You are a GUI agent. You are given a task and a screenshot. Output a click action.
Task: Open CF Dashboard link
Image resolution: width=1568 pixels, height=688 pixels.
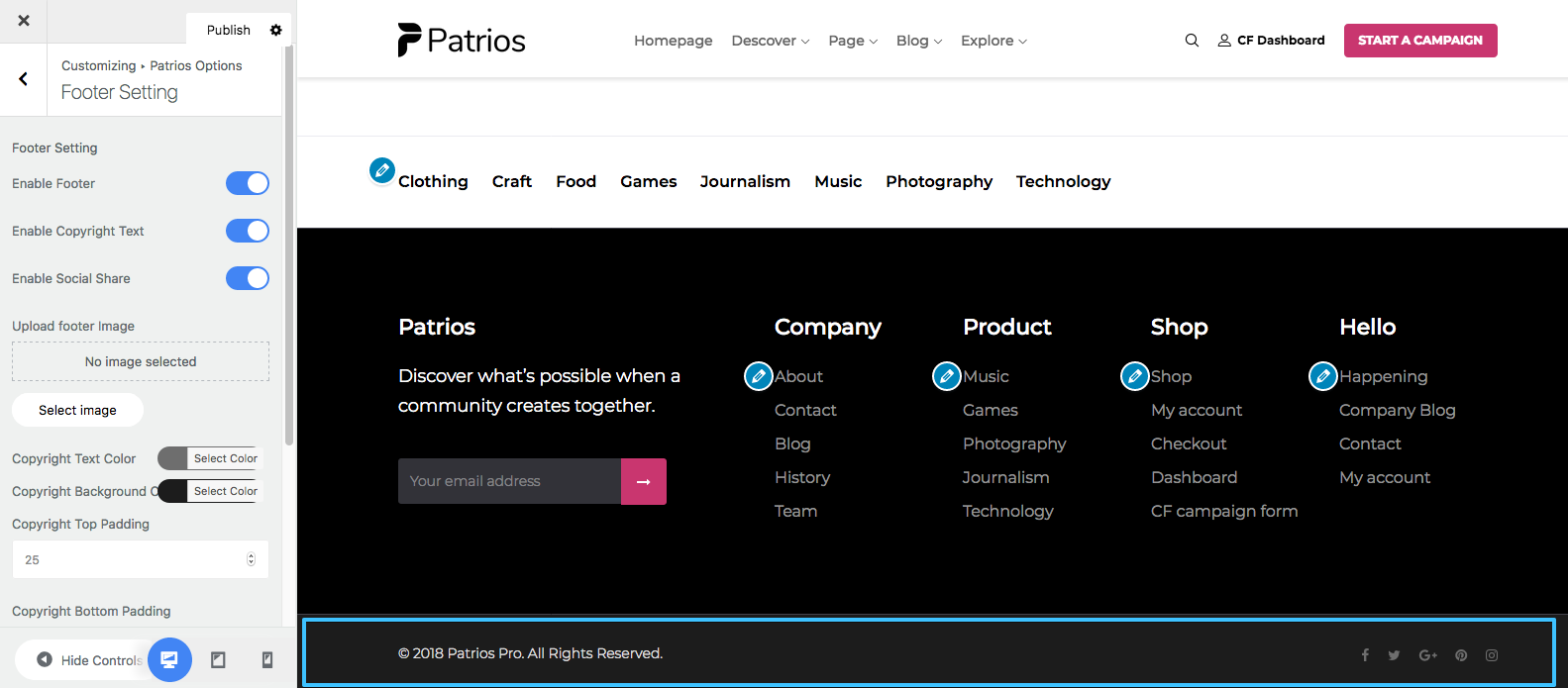click(1272, 41)
